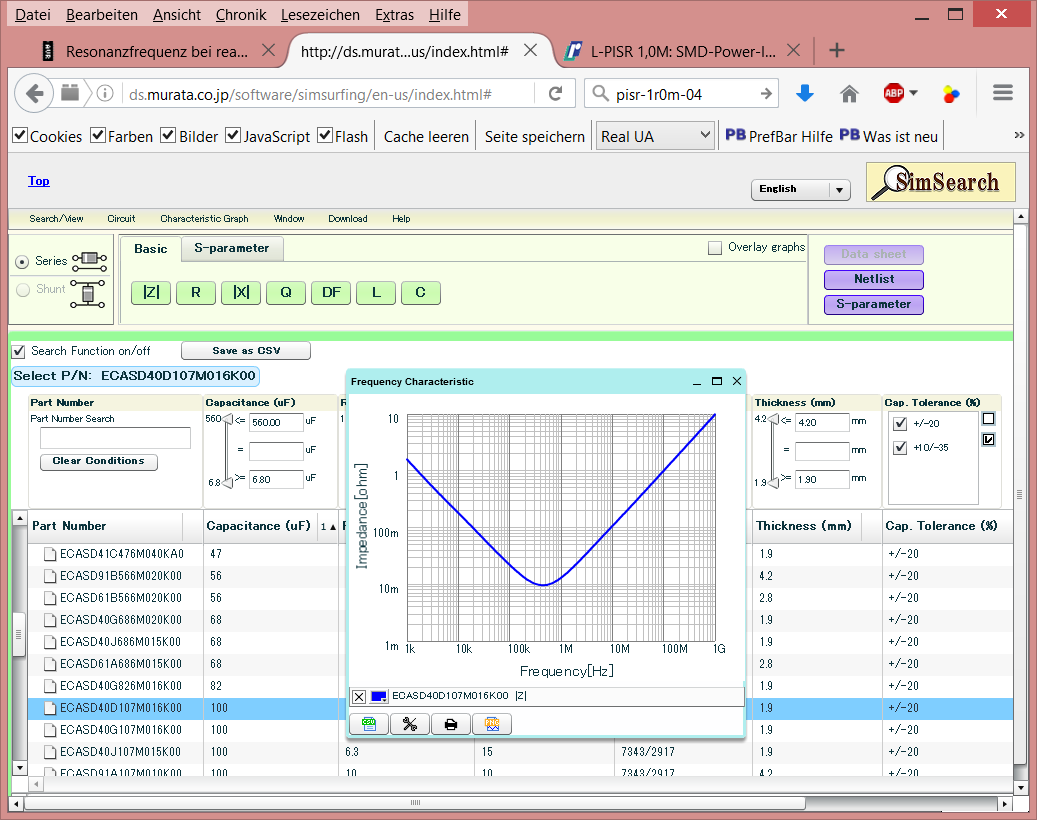Toggle JavaScript checkbox in PrefBar
Viewport: 1037px width, 820px height.
(x=233, y=136)
